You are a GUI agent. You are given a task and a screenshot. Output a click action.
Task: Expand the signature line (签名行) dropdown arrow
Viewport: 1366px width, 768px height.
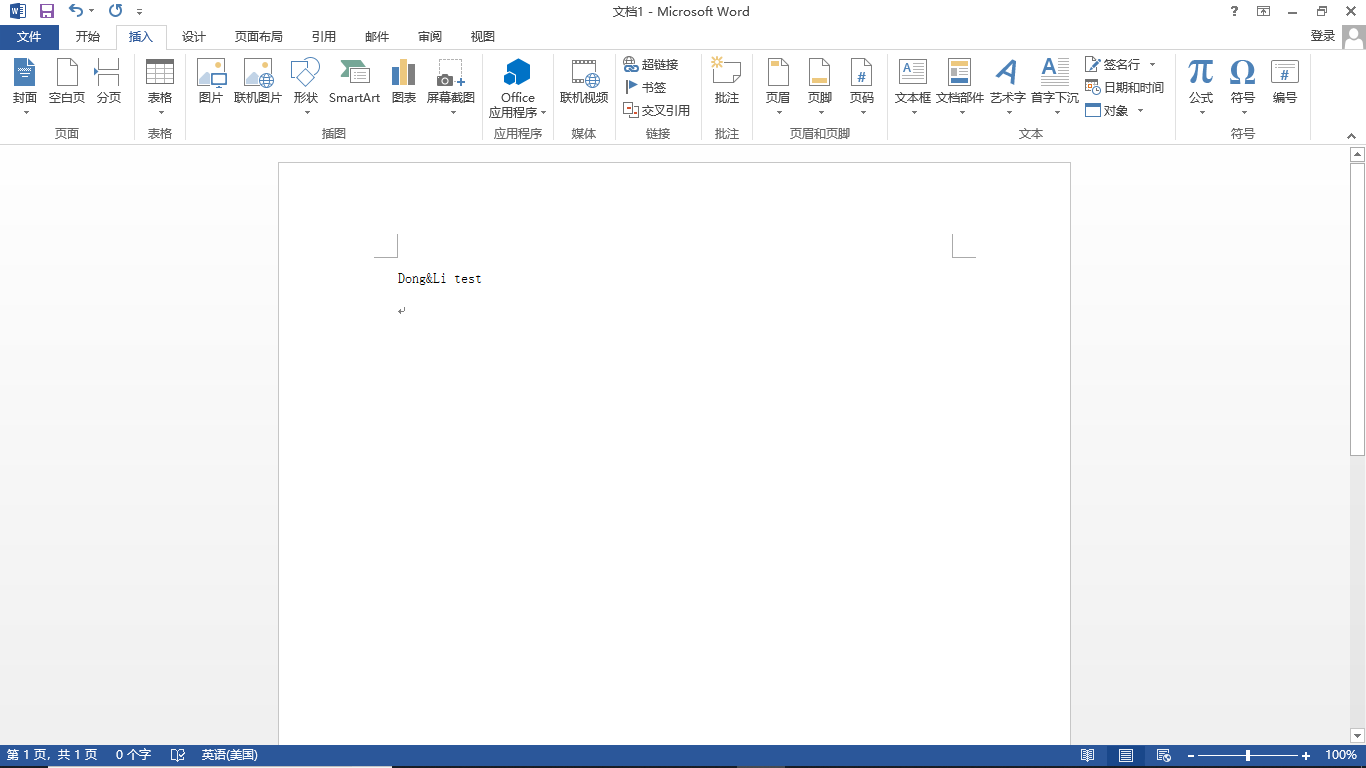(1152, 64)
